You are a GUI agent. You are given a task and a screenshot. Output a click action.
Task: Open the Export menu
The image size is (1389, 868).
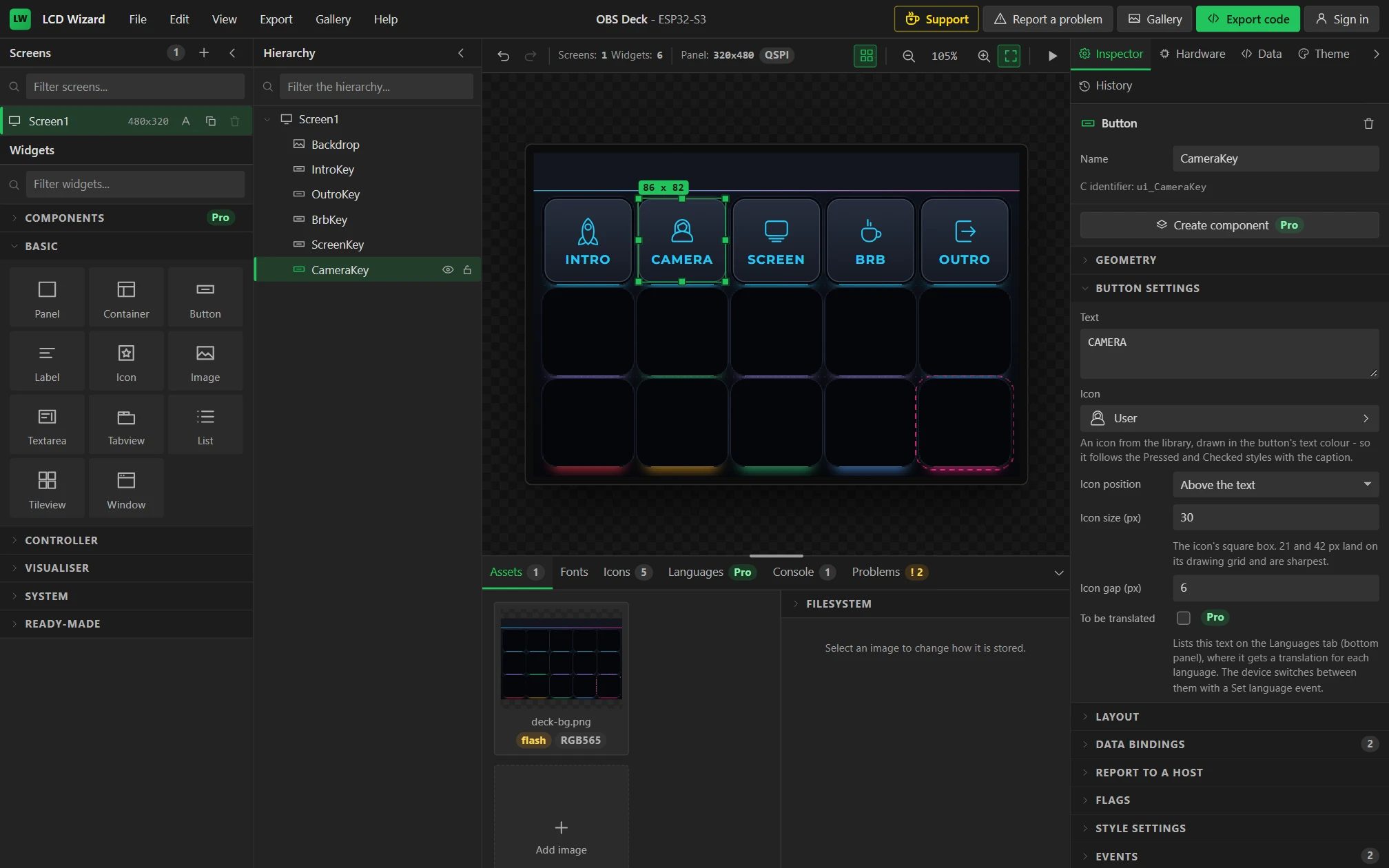[x=276, y=19]
